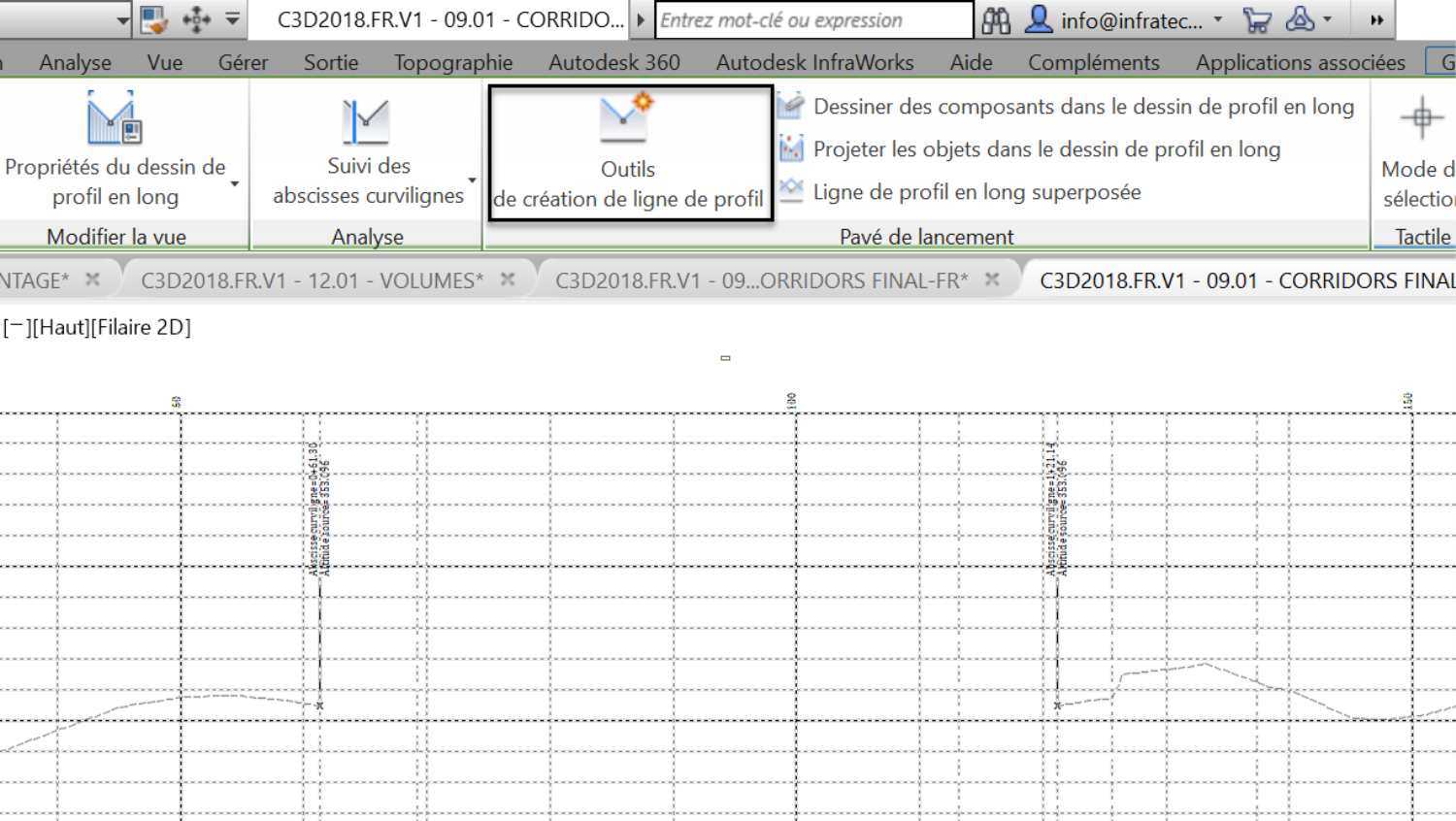This screenshot has height=821, width=1456.
Task: Click the Pavé de lancement panel title
Action: pos(926,236)
